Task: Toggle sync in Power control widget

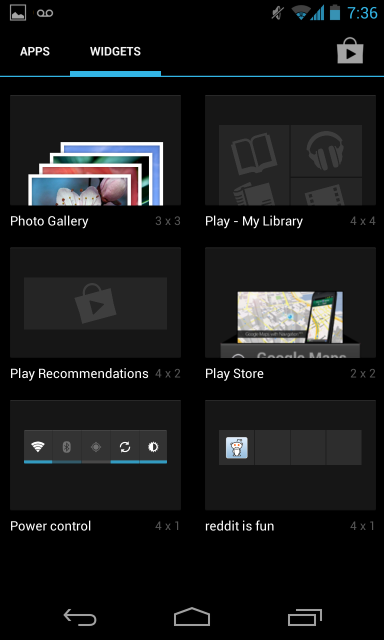Action: click(125, 447)
